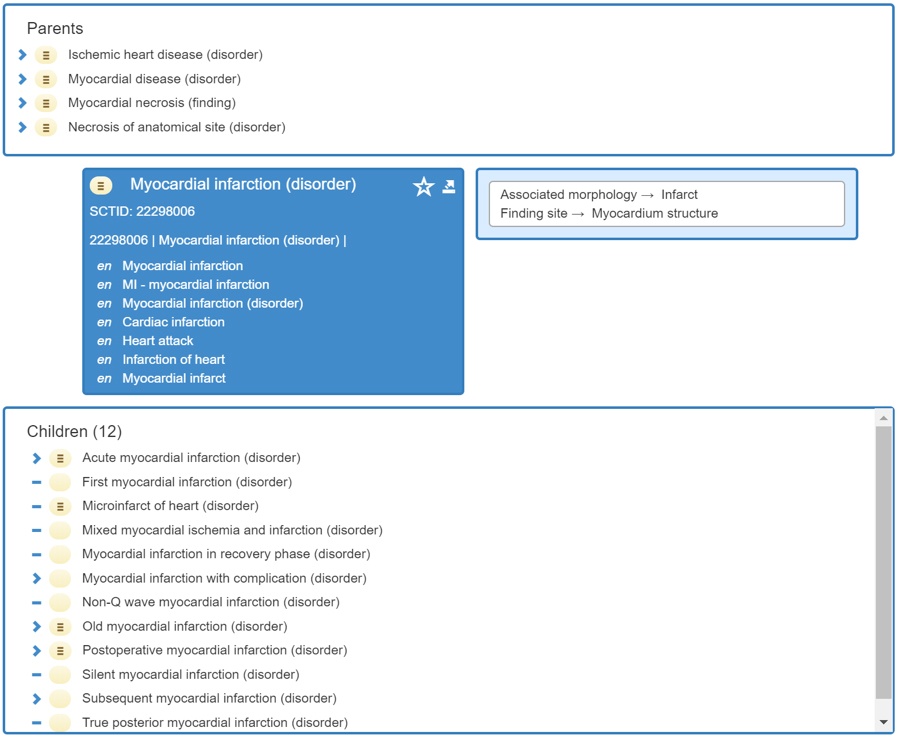This screenshot has width=898, height=739.
Task: Click the Children list scroll up arrow
Action: pyautogui.click(x=884, y=418)
